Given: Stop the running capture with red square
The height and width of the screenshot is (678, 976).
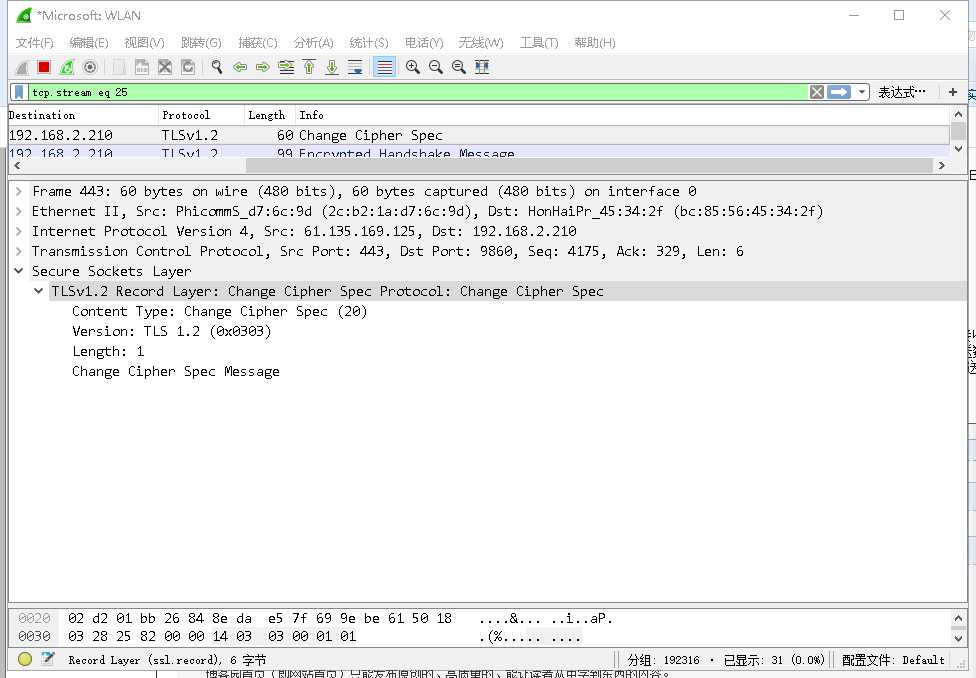Looking at the screenshot, I should click(x=44, y=67).
